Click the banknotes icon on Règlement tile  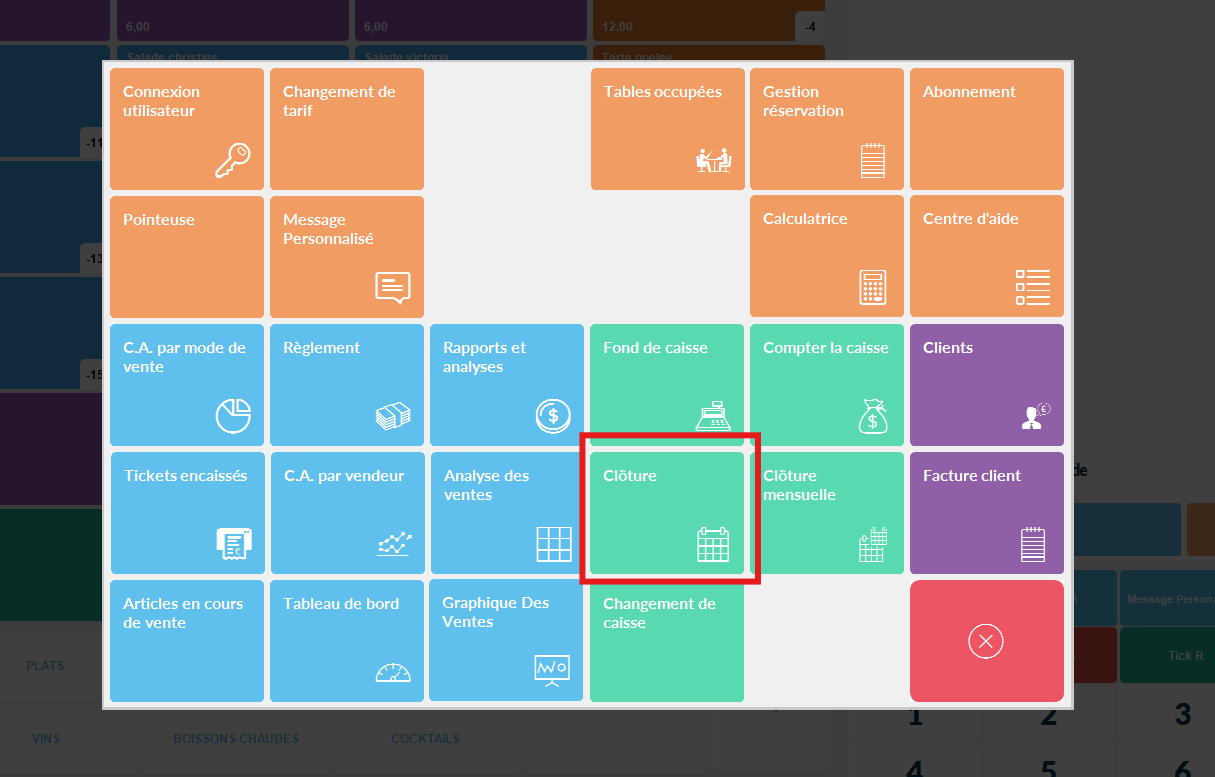(x=393, y=415)
